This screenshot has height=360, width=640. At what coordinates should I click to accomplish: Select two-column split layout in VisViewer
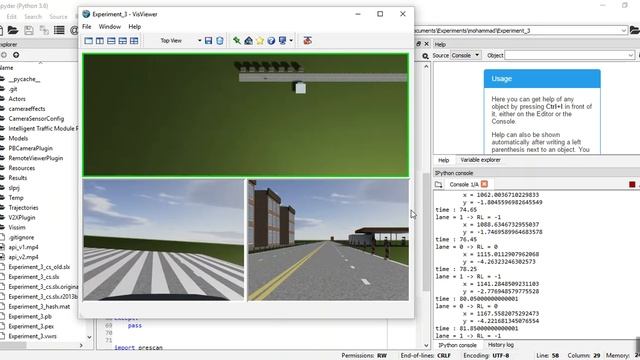click(100, 41)
